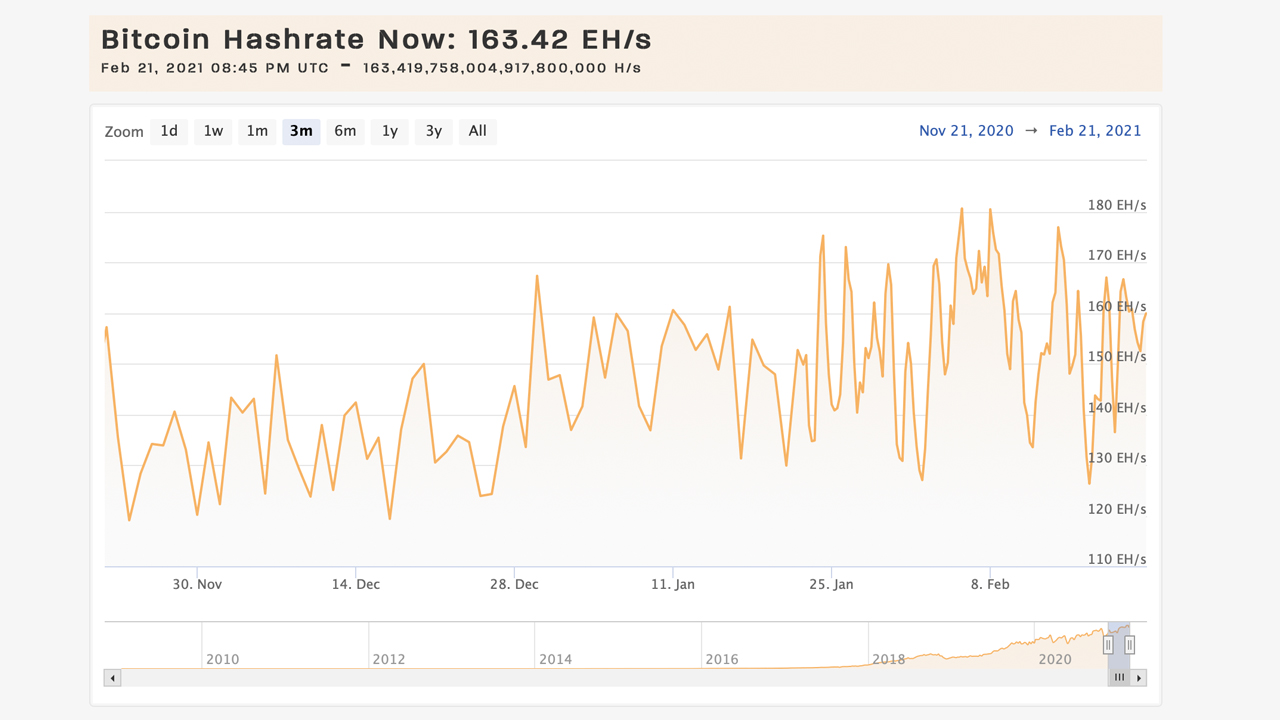The width and height of the screenshot is (1280, 720).
Task: Click the 2010 label in navigator
Action: tap(222, 659)
